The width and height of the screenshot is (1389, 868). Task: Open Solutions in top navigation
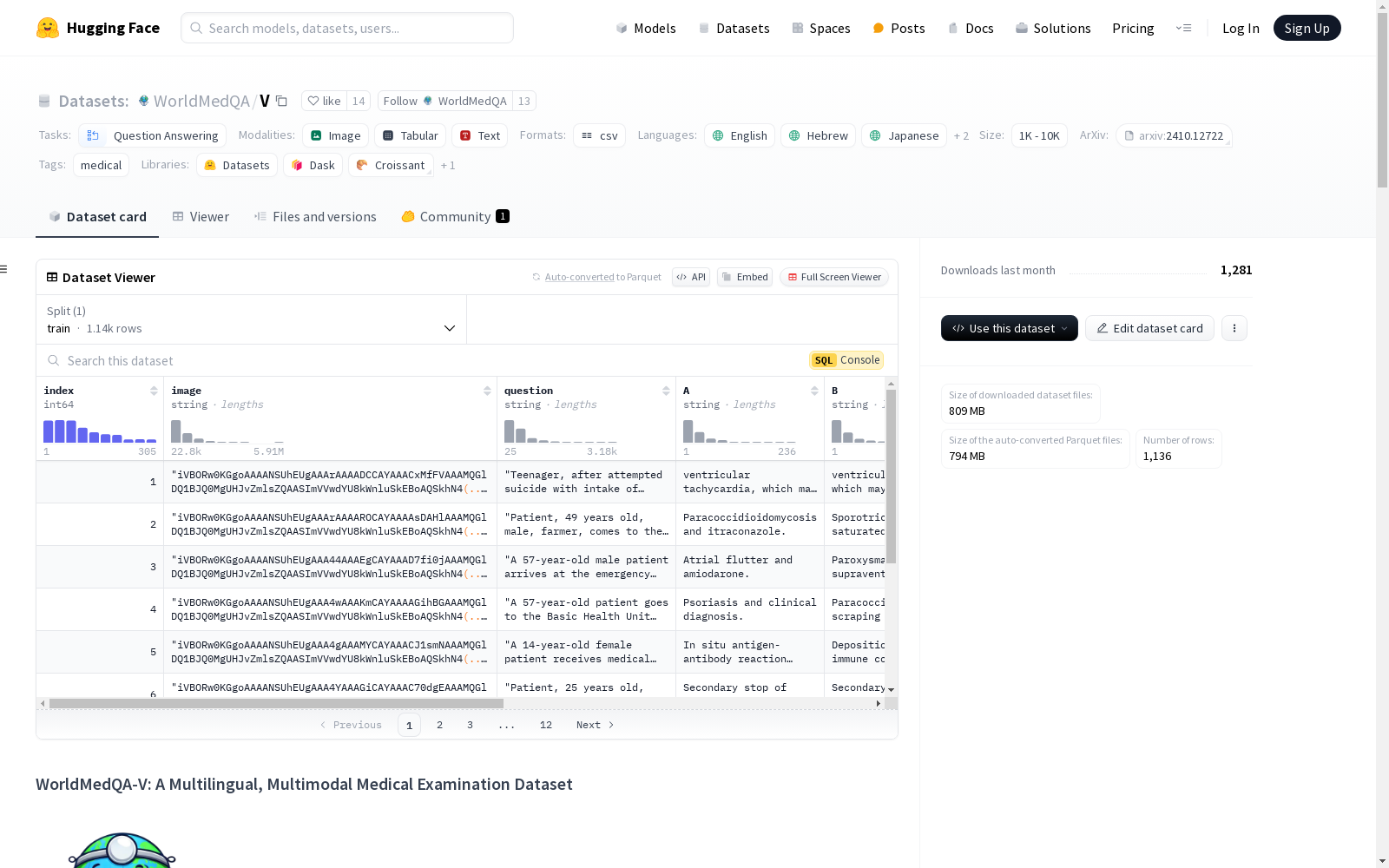1052,28
